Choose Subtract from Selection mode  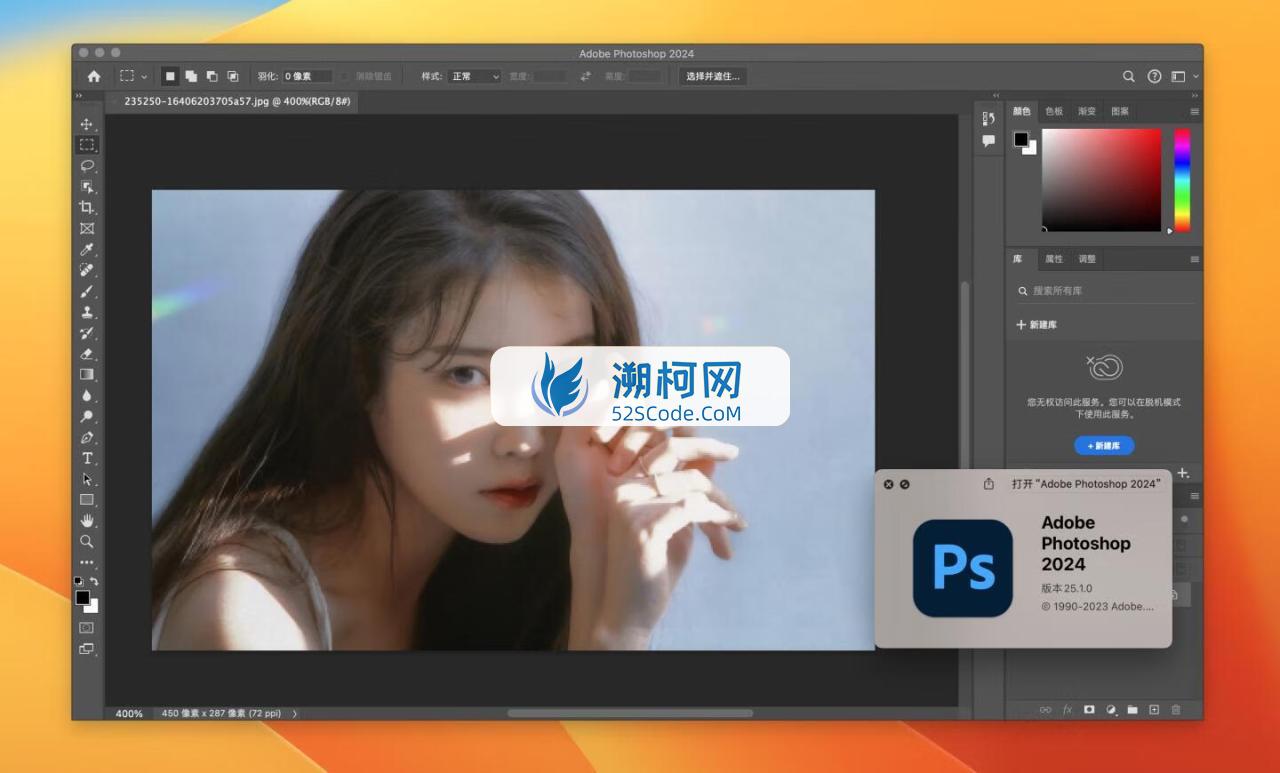(x=212, y=76)
